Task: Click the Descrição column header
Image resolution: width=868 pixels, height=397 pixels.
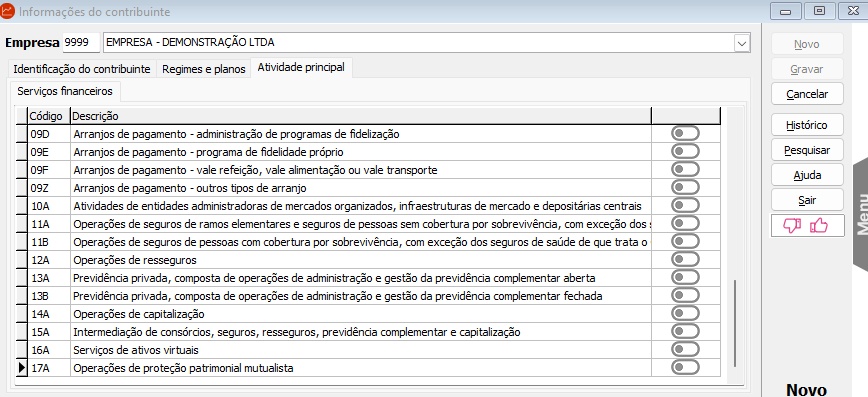Action: [361, 116]
